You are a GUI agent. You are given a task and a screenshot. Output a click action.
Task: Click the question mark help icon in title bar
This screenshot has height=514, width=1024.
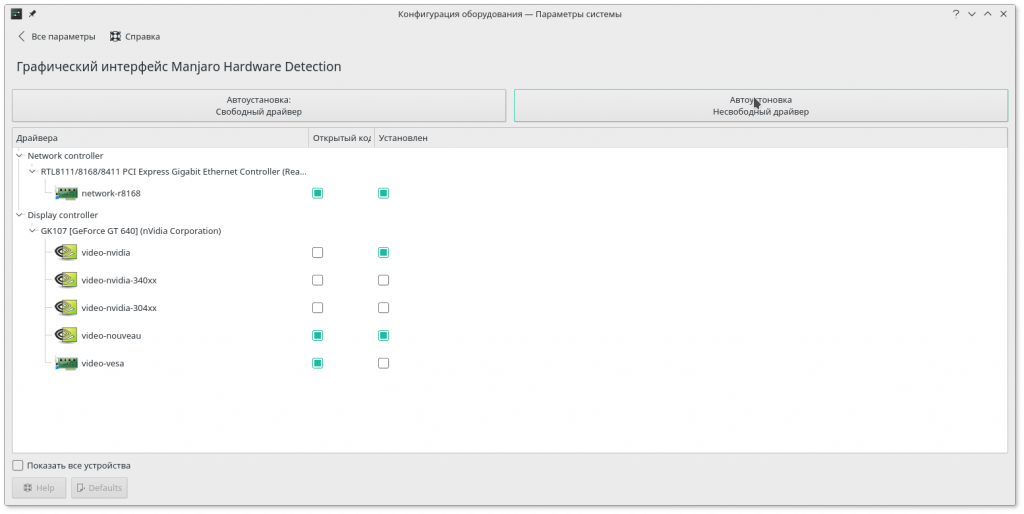(955, 14)
